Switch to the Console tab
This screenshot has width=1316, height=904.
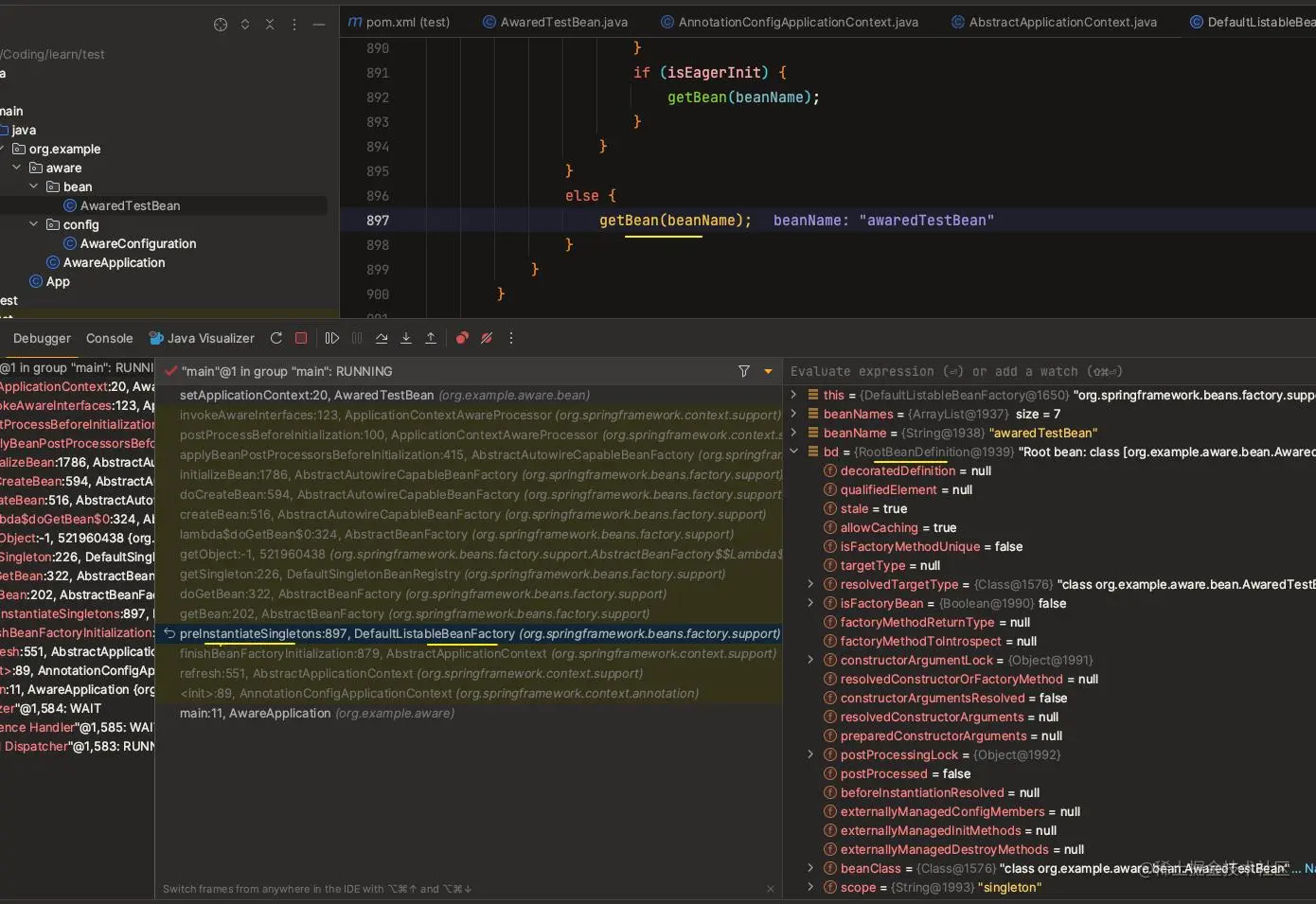click(x=110, y=338)
